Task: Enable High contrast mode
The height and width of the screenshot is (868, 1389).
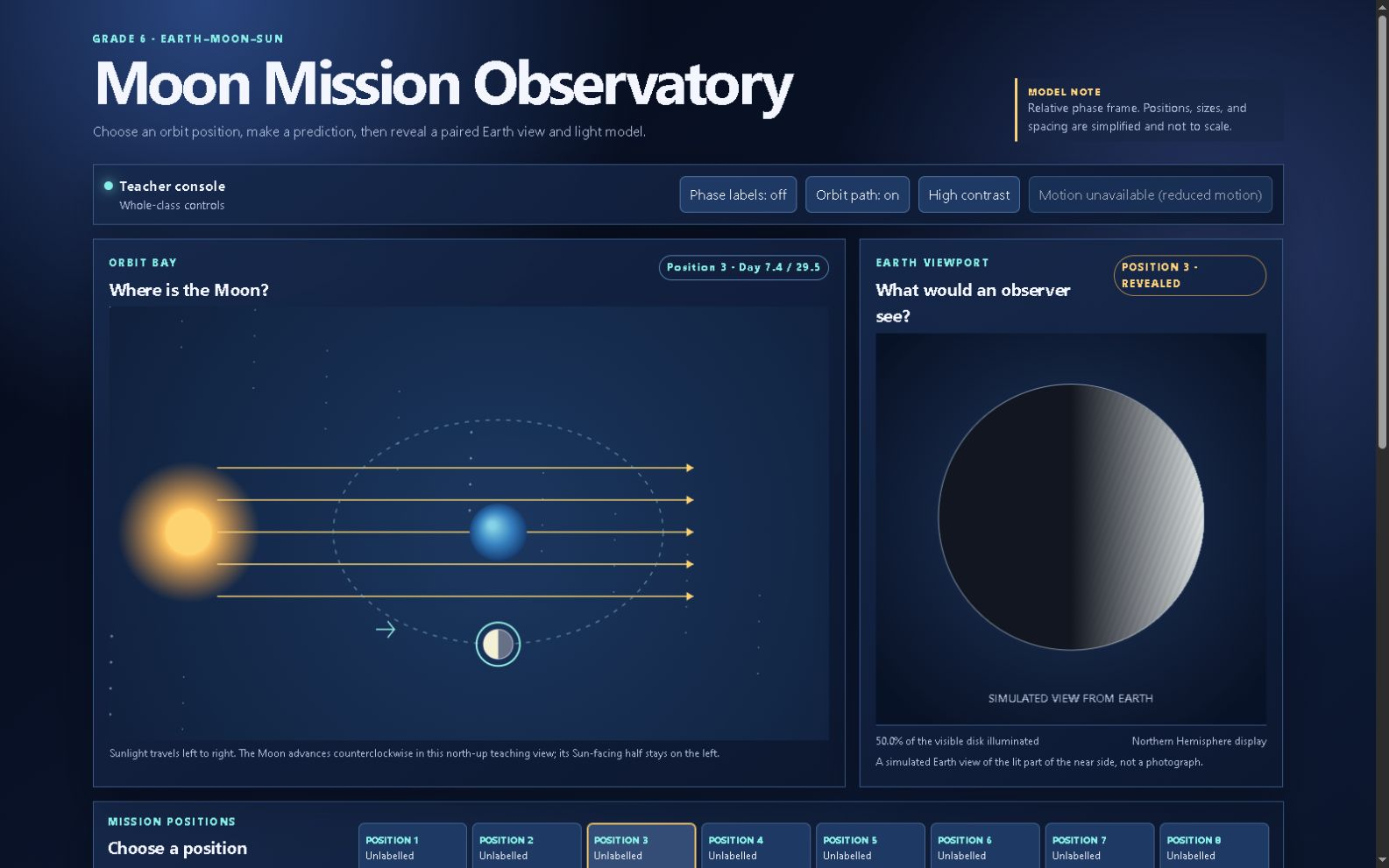Action: (x=968, y=194)
